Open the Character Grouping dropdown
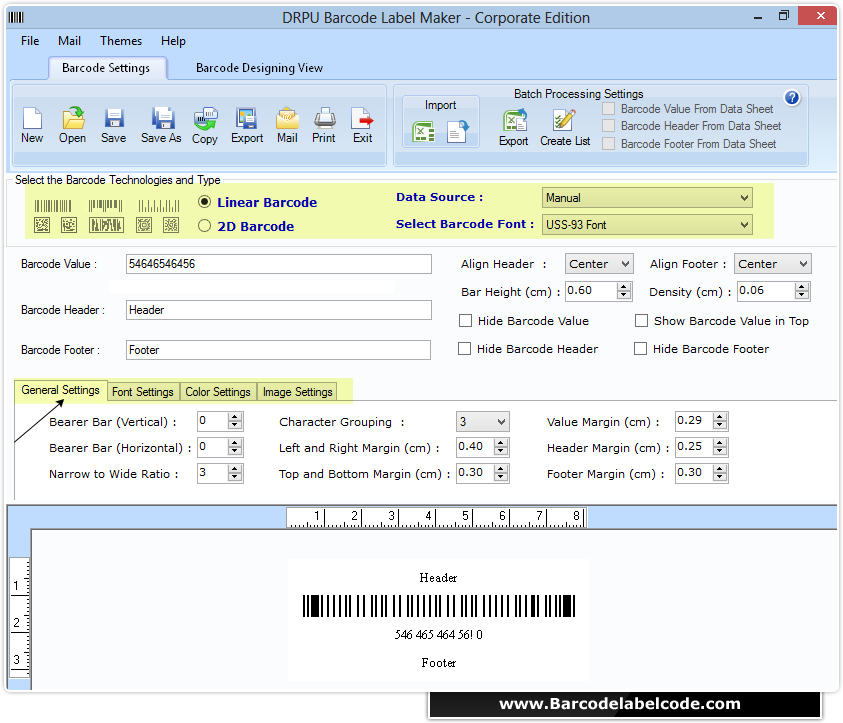 point(482,422)
